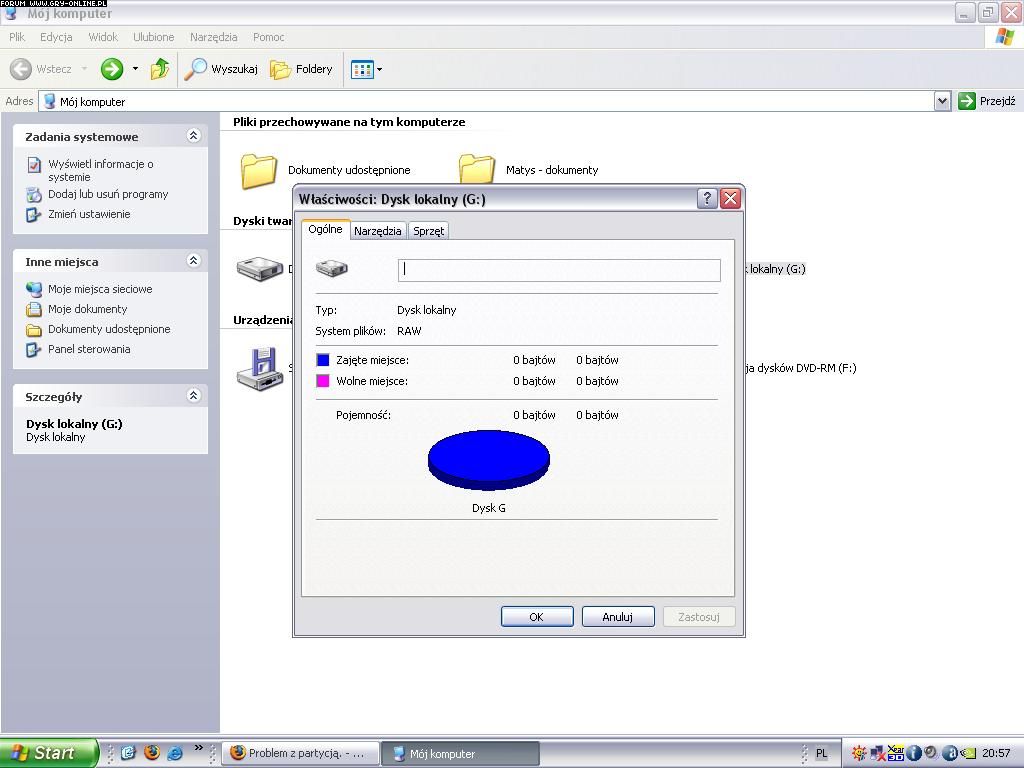Open the Dokumenty udostępnione folder icon
This screenshot has height=768, width=1024.
[259, 170]
